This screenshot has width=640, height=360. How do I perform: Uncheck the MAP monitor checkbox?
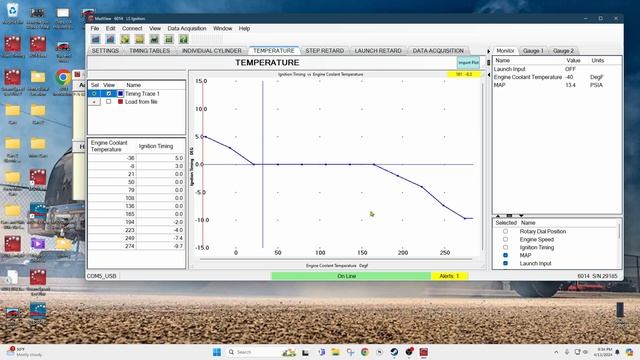tap(505, 255)
